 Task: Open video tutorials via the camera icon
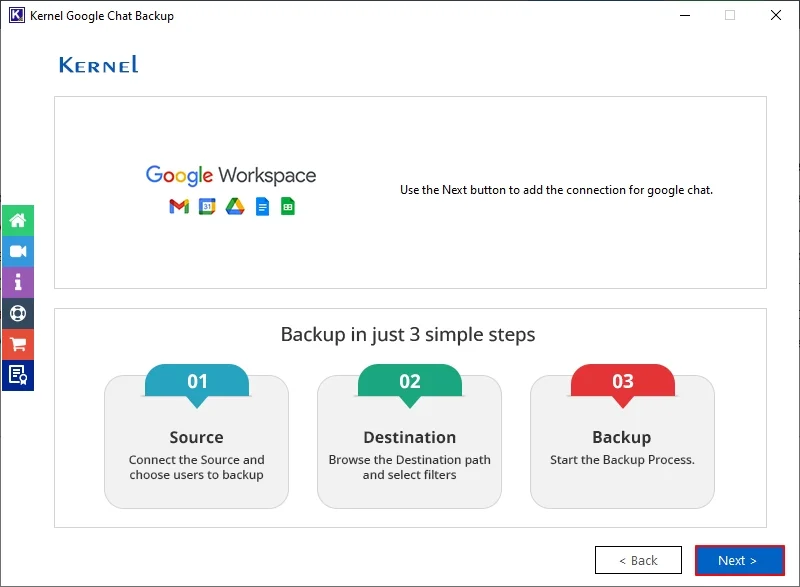(18, 251)
